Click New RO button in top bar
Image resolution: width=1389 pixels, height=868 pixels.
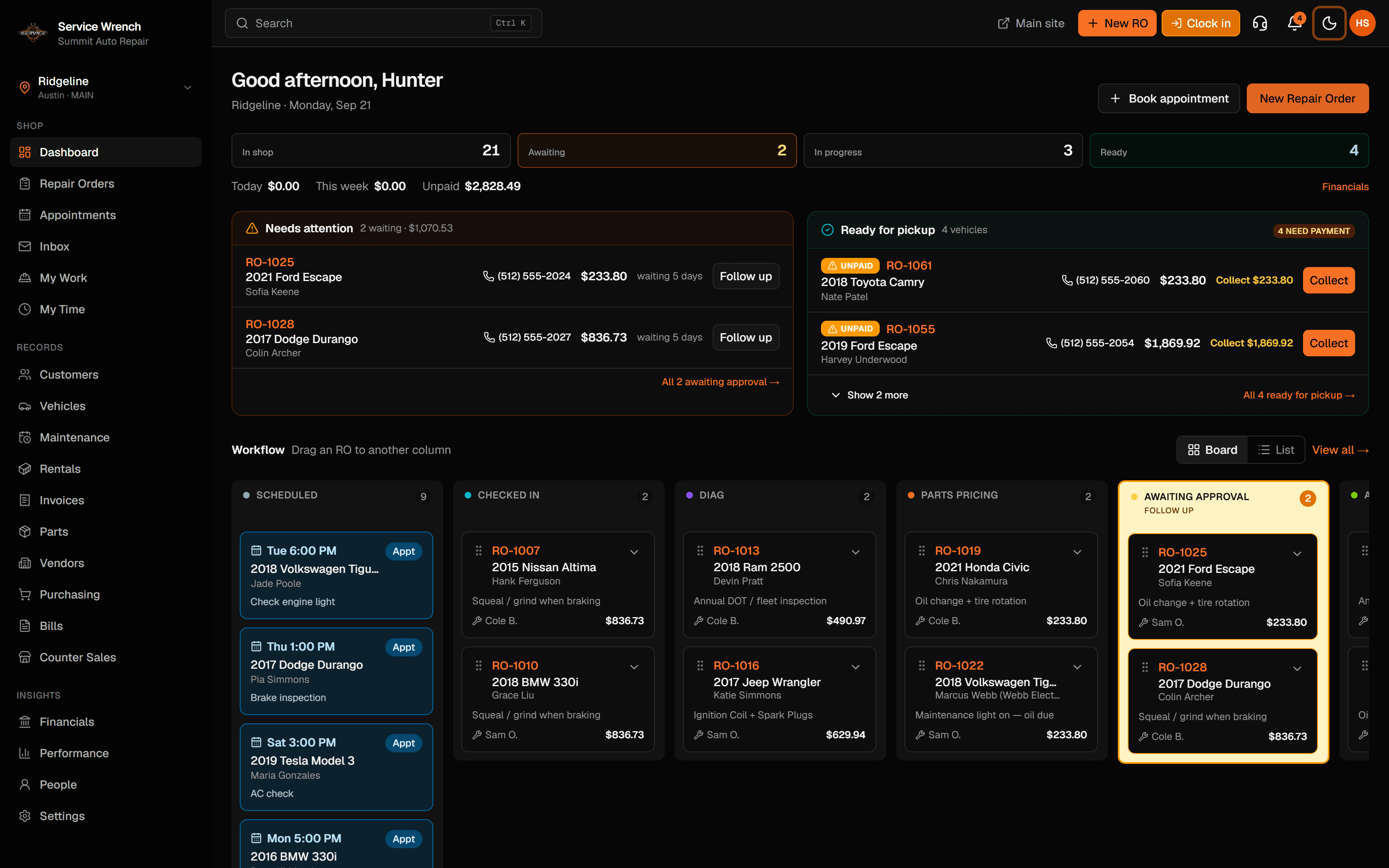[x=1117, y=23]
